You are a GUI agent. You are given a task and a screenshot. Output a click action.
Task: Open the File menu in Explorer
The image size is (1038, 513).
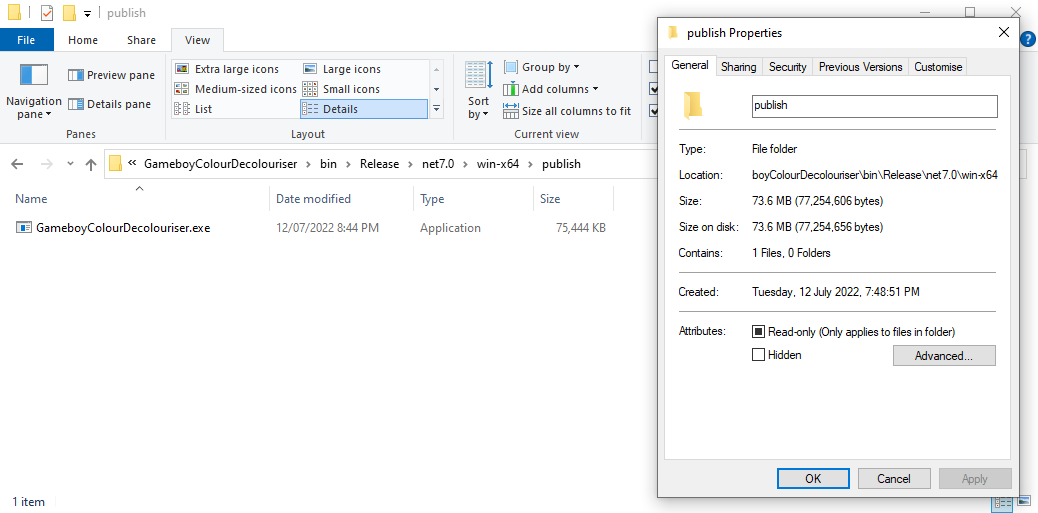coord(26,40)
